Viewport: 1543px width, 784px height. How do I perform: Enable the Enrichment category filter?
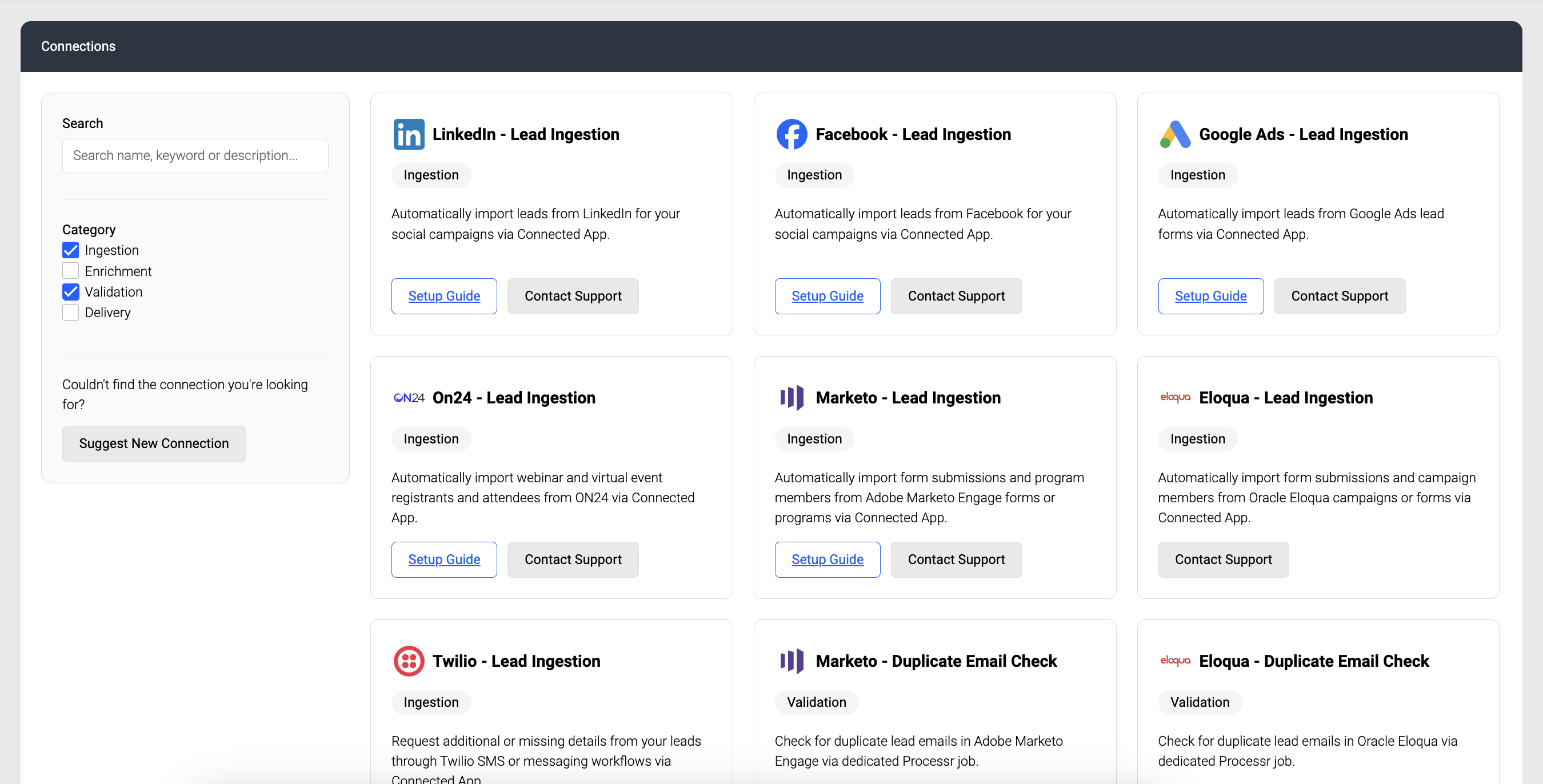coord(71,271)
